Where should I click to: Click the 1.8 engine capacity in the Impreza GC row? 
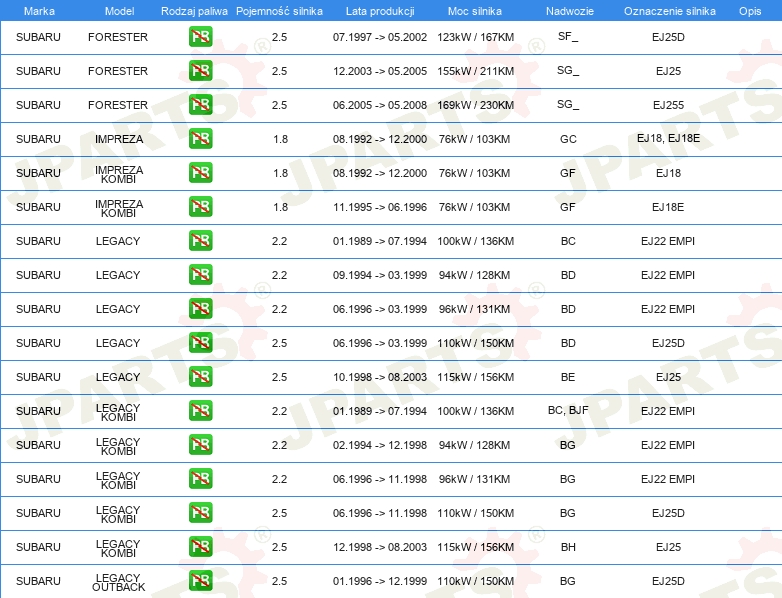point(280,139)
